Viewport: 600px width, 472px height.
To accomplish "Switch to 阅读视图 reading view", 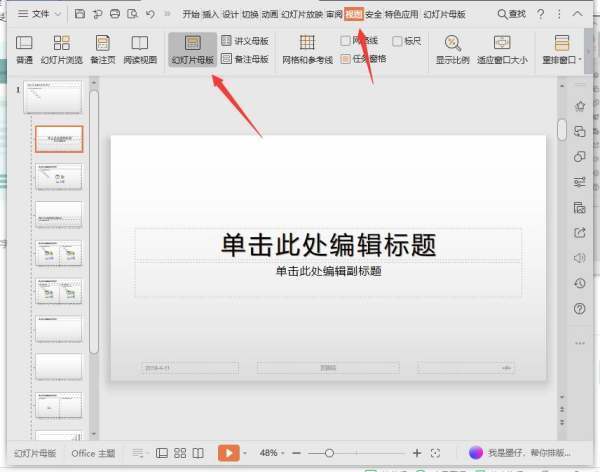I will click(140, 48).
